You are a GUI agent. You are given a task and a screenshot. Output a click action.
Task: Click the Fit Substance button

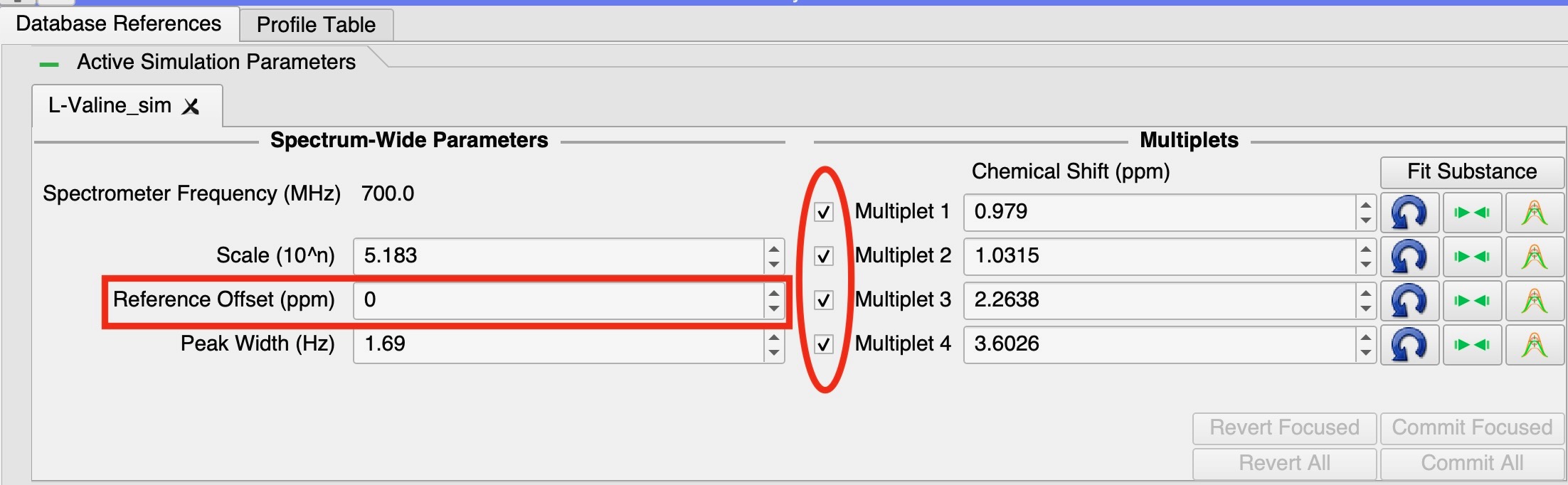[x=1472, y=171]
